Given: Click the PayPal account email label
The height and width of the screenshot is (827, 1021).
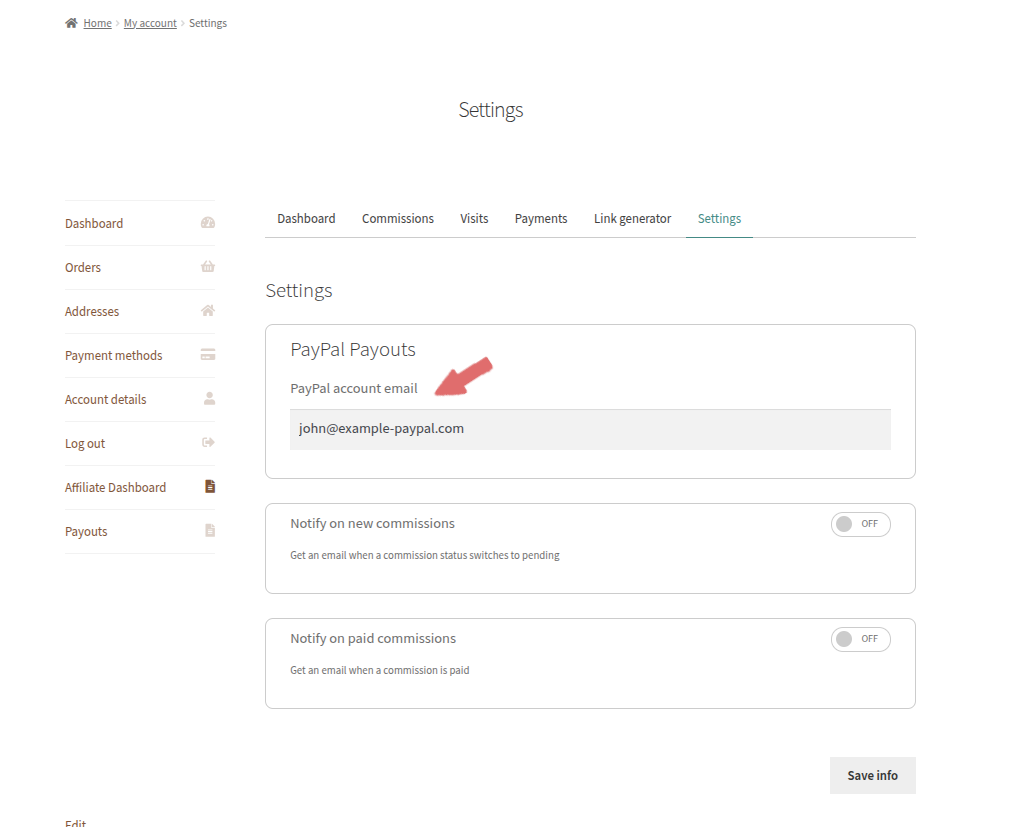Looking at the screenshot, I should coord(354,389).
